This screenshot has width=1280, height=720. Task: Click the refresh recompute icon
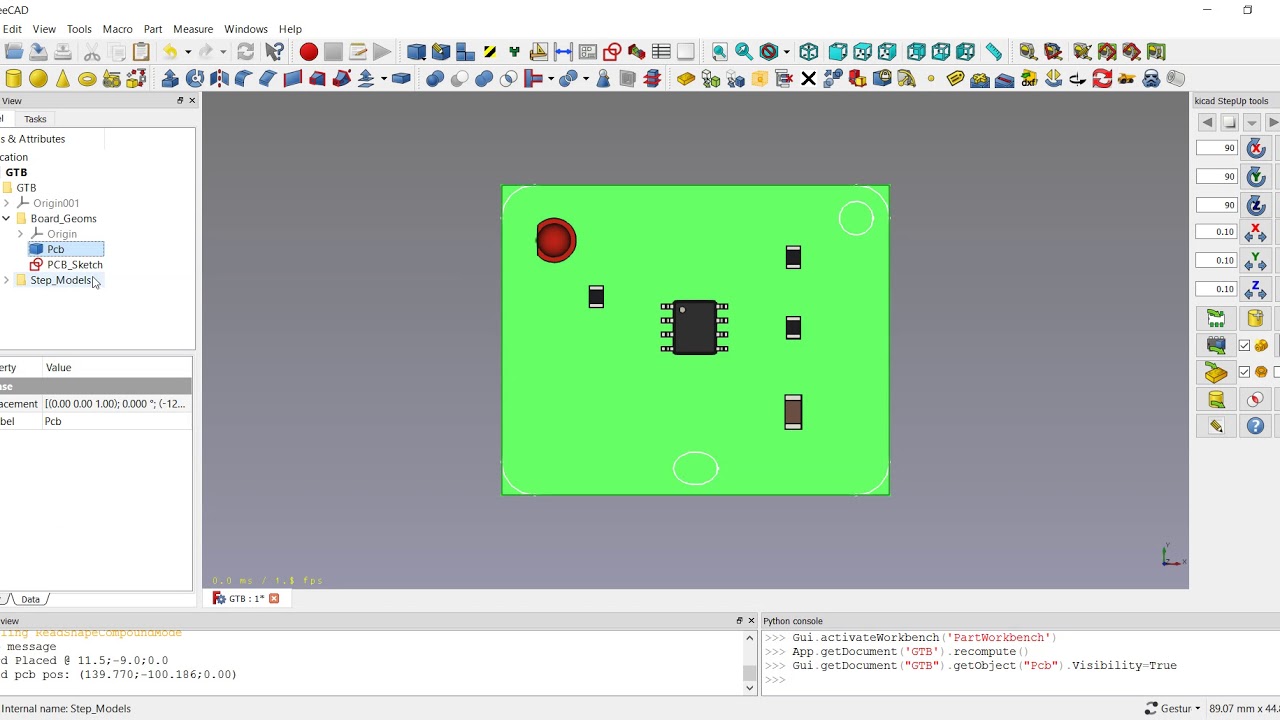[246, 52]
